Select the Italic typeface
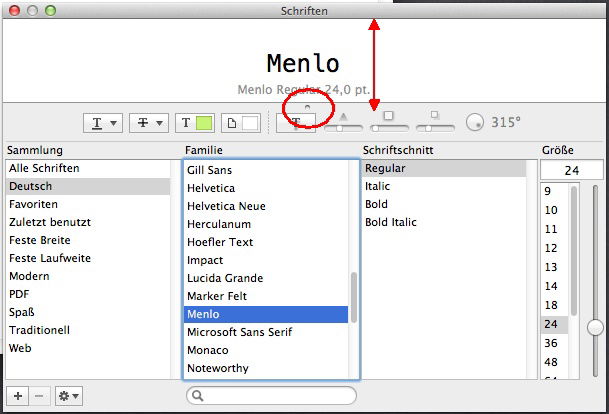Image resolution: width=609 pixels, height=414 pixels. (444, 186)
